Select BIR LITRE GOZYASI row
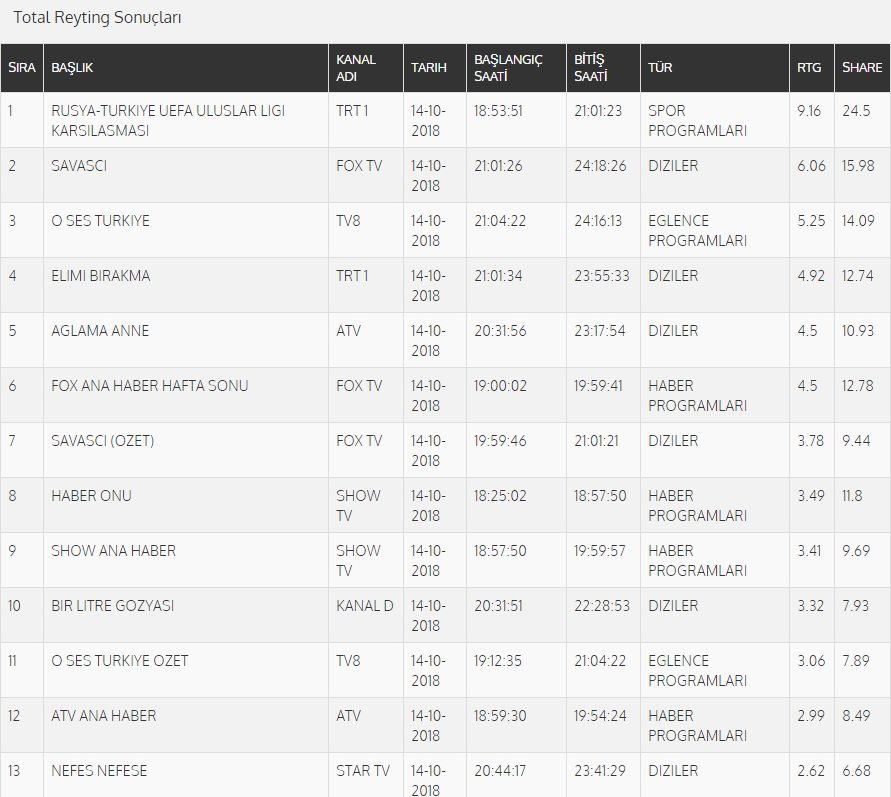This screenshot has width=891, height=797. (446, 615)
